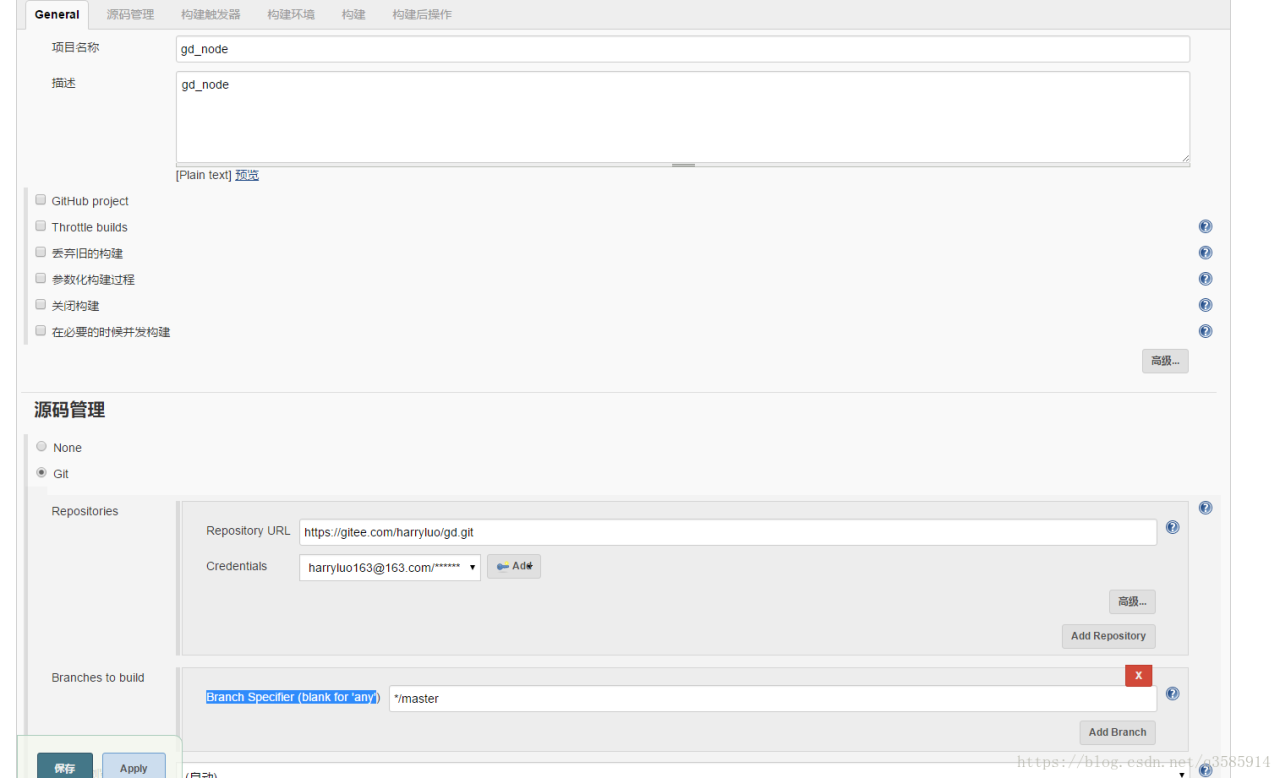
Task: Click the [Plain text] label
Action: [204, 175]
